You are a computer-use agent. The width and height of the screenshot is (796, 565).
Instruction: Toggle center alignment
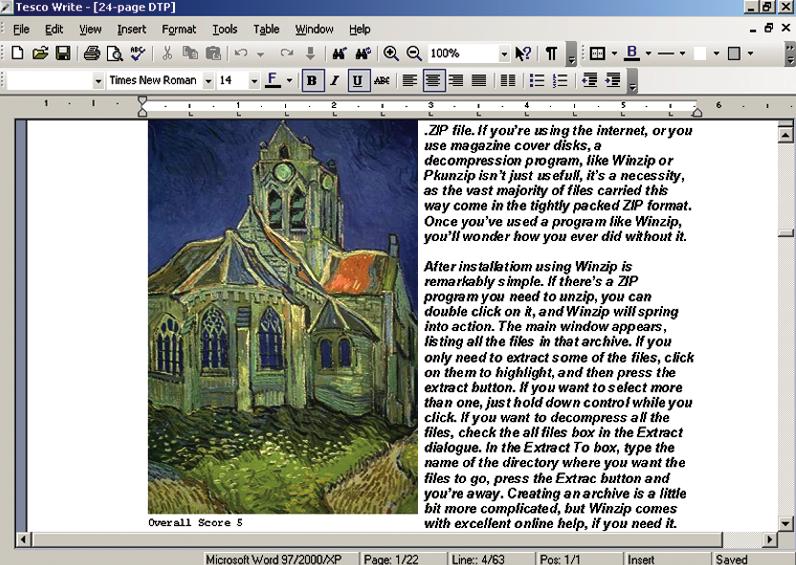(x=434, y=80)
